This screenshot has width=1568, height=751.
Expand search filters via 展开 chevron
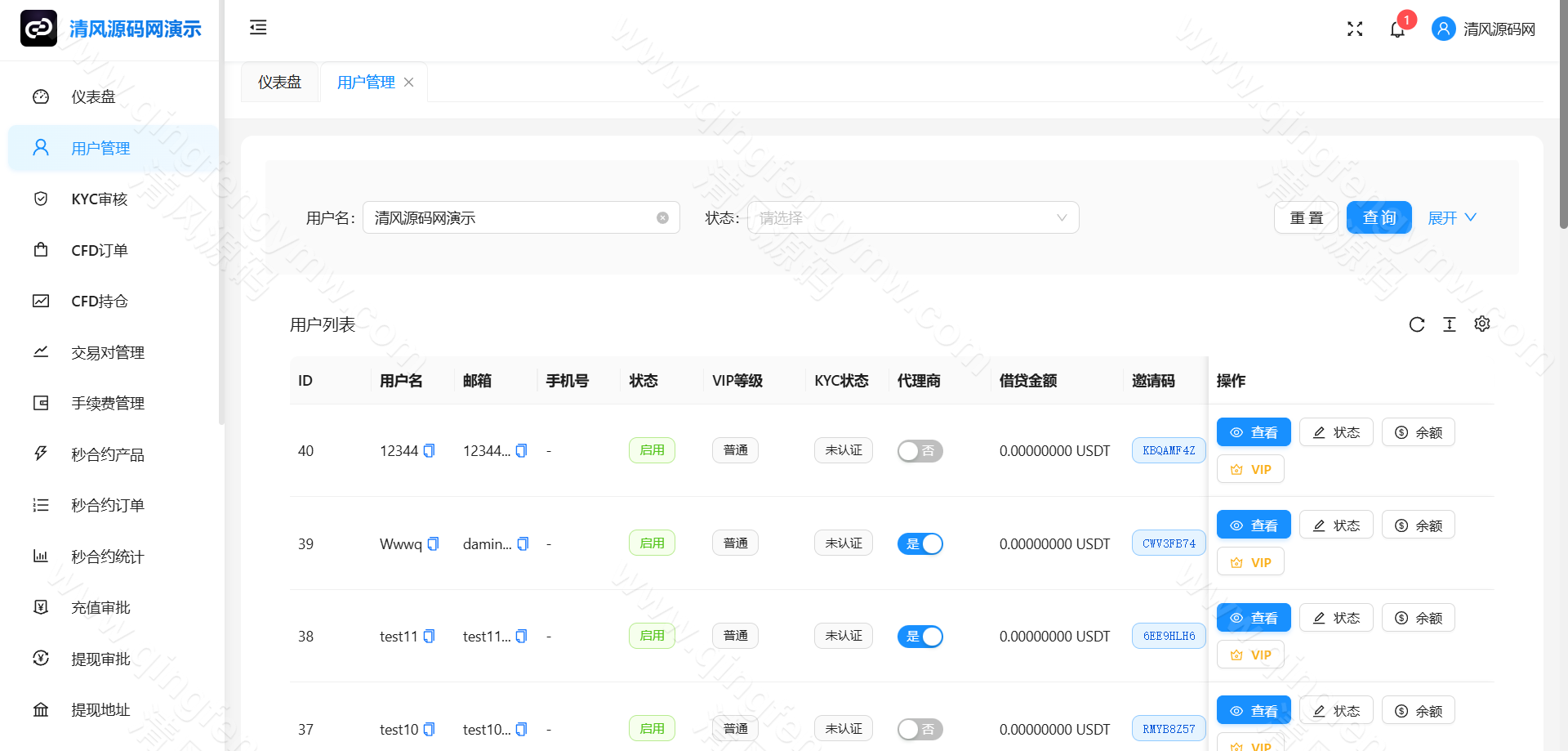tap(1452, 217)
